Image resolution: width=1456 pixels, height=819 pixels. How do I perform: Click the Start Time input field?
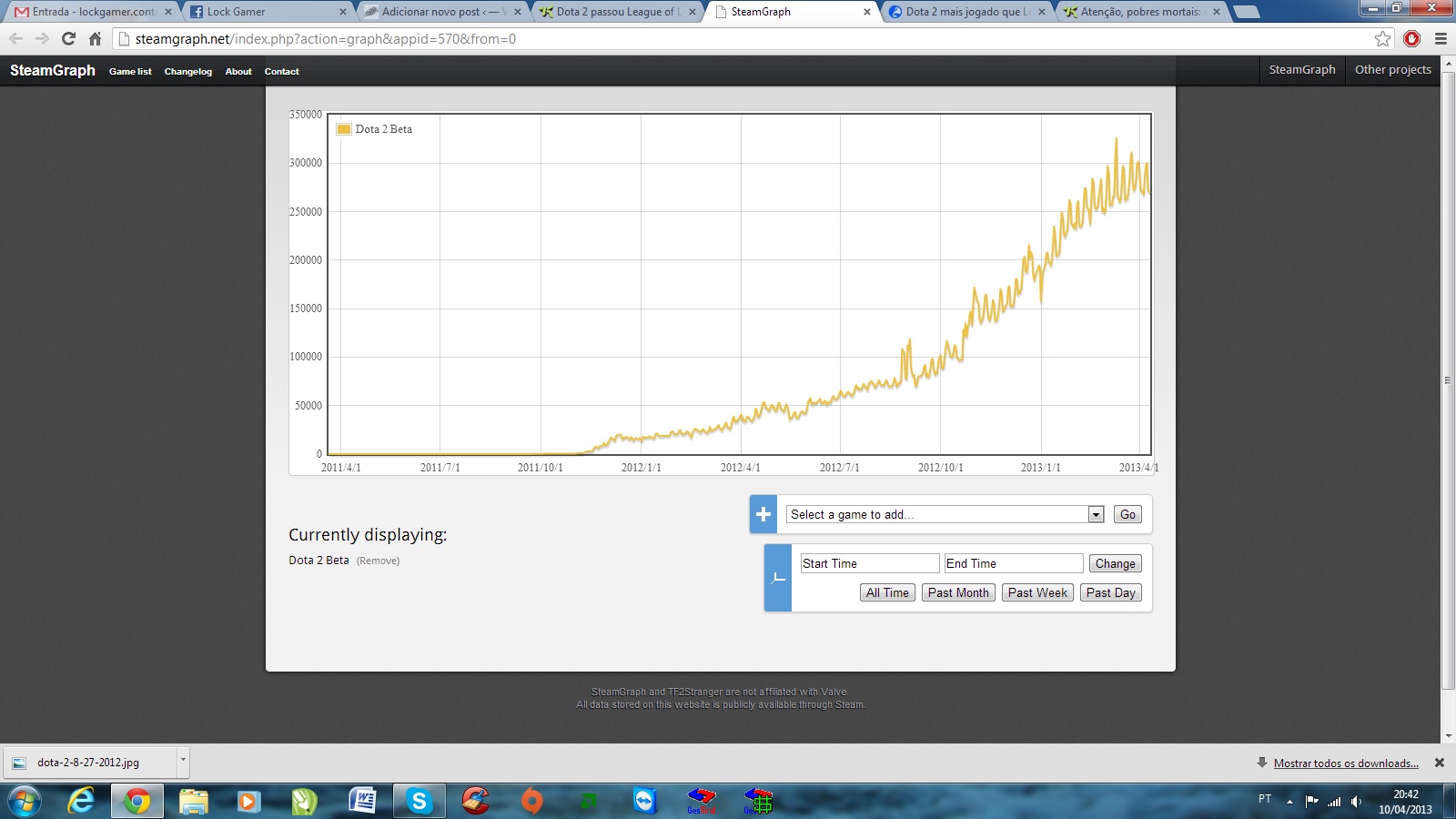(x=869, y=563)
